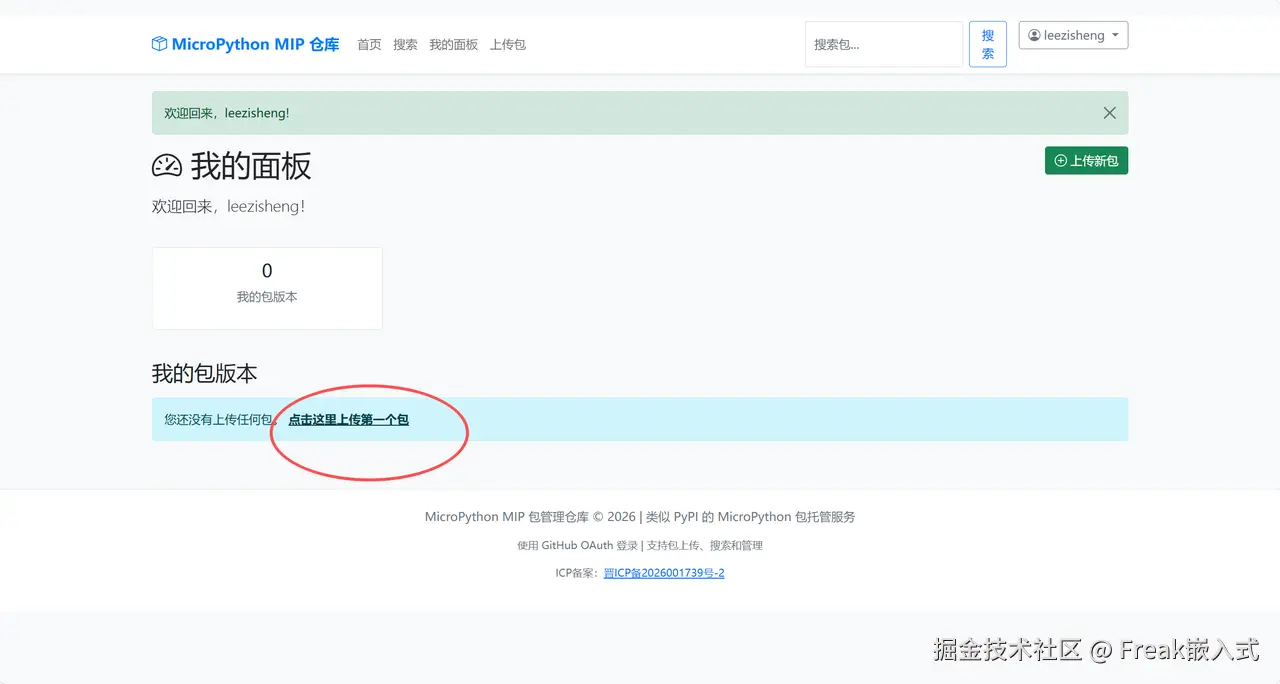Click the 我的包版本 section heading
The width and height of the screenshot is (1280, 684).
[204, 373]
